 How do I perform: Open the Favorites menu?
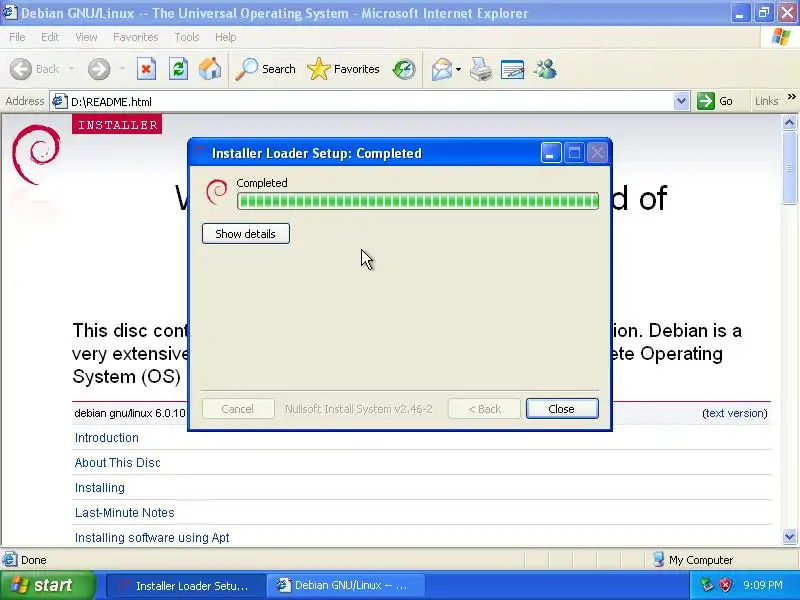pyautogui.click(x=135, y=37)
